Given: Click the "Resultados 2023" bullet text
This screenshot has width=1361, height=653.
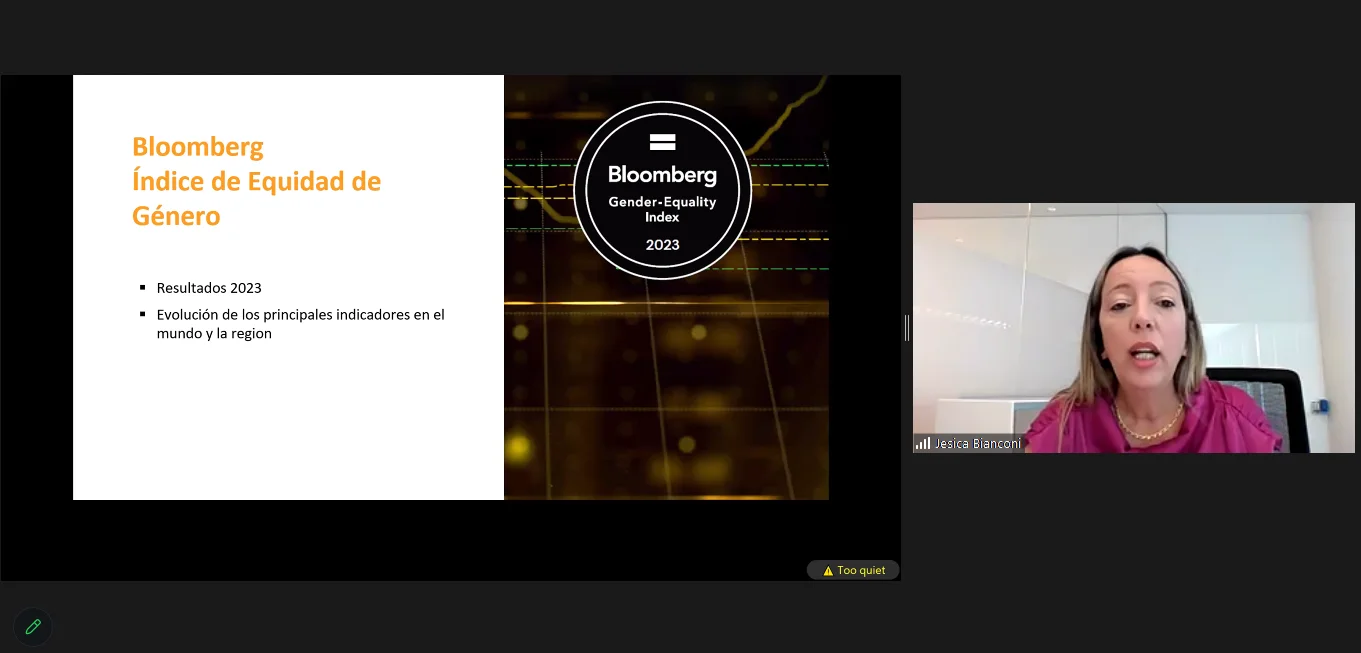Looking at the screenshot, I should 209,288.
